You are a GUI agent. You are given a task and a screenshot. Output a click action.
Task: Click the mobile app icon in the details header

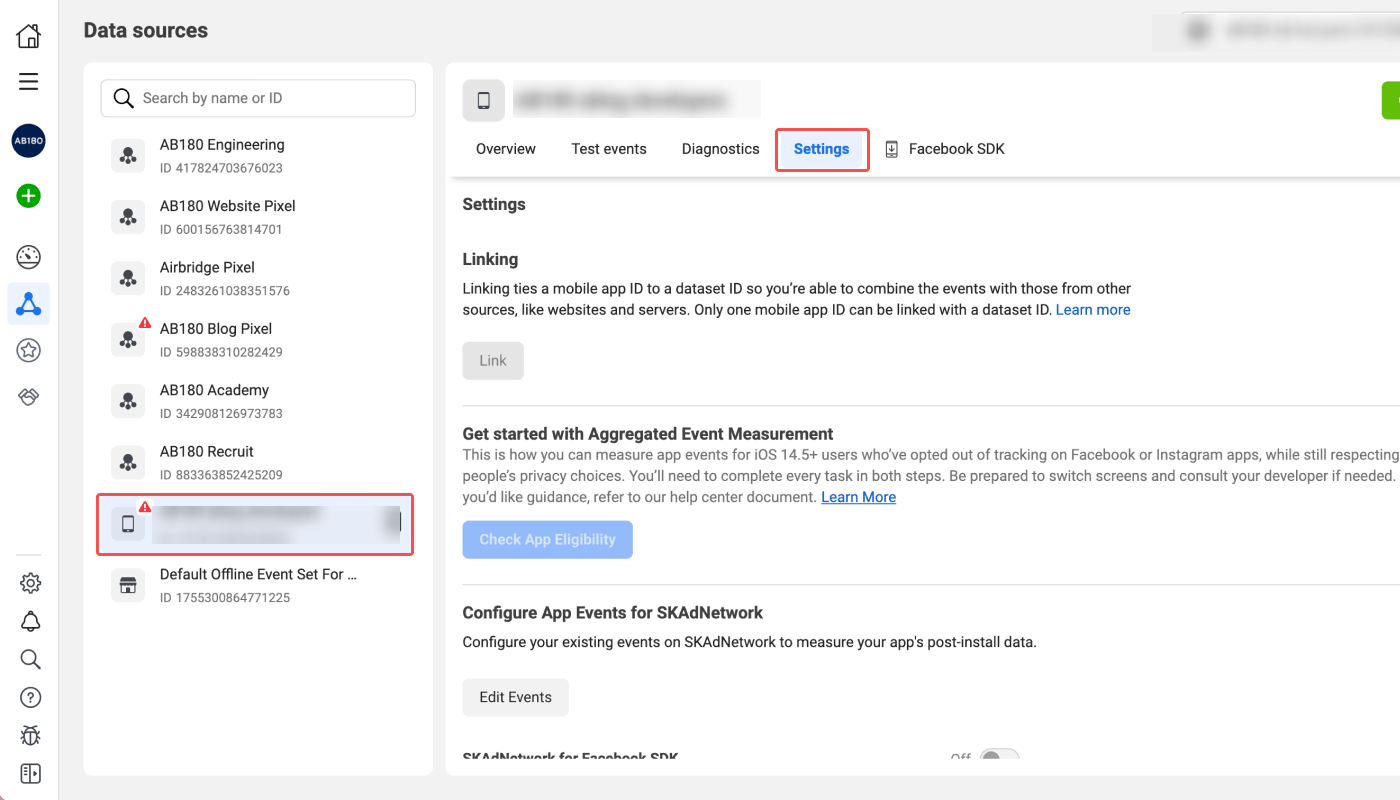pos(484,100)
